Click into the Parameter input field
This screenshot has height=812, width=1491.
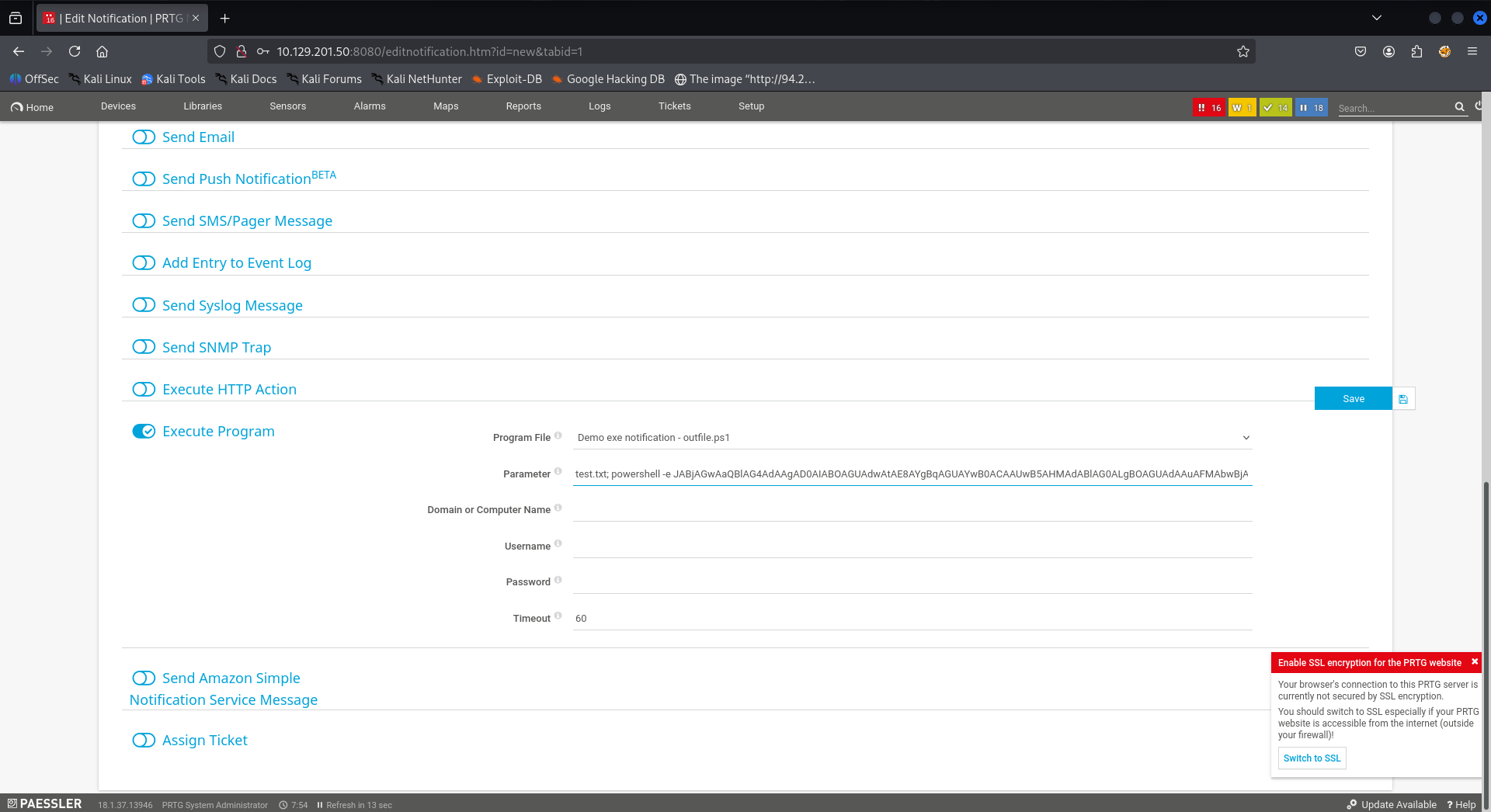click(x=912, y=474)
